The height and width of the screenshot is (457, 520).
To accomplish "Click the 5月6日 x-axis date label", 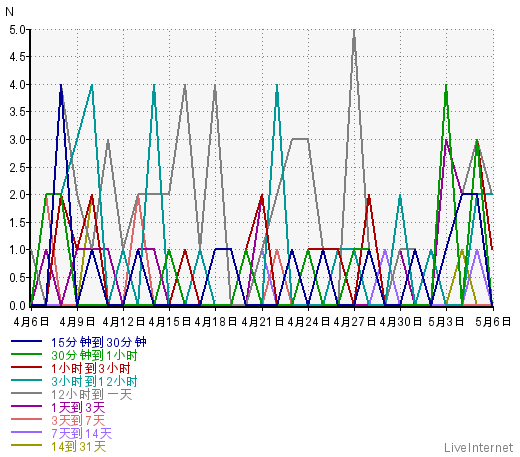I will click(493, 321).
